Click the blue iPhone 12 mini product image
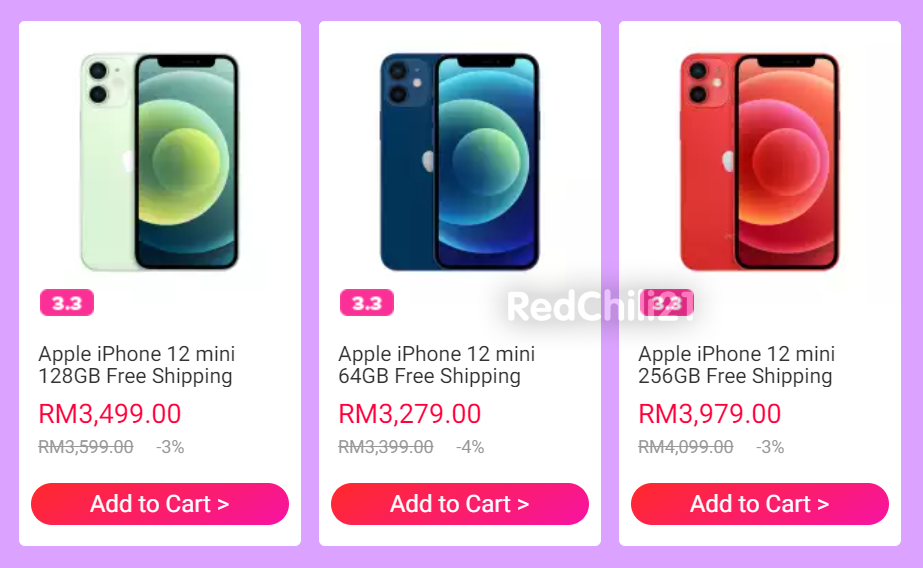The height and width of the screenshot is (568, 923). (x=460, y=162)
